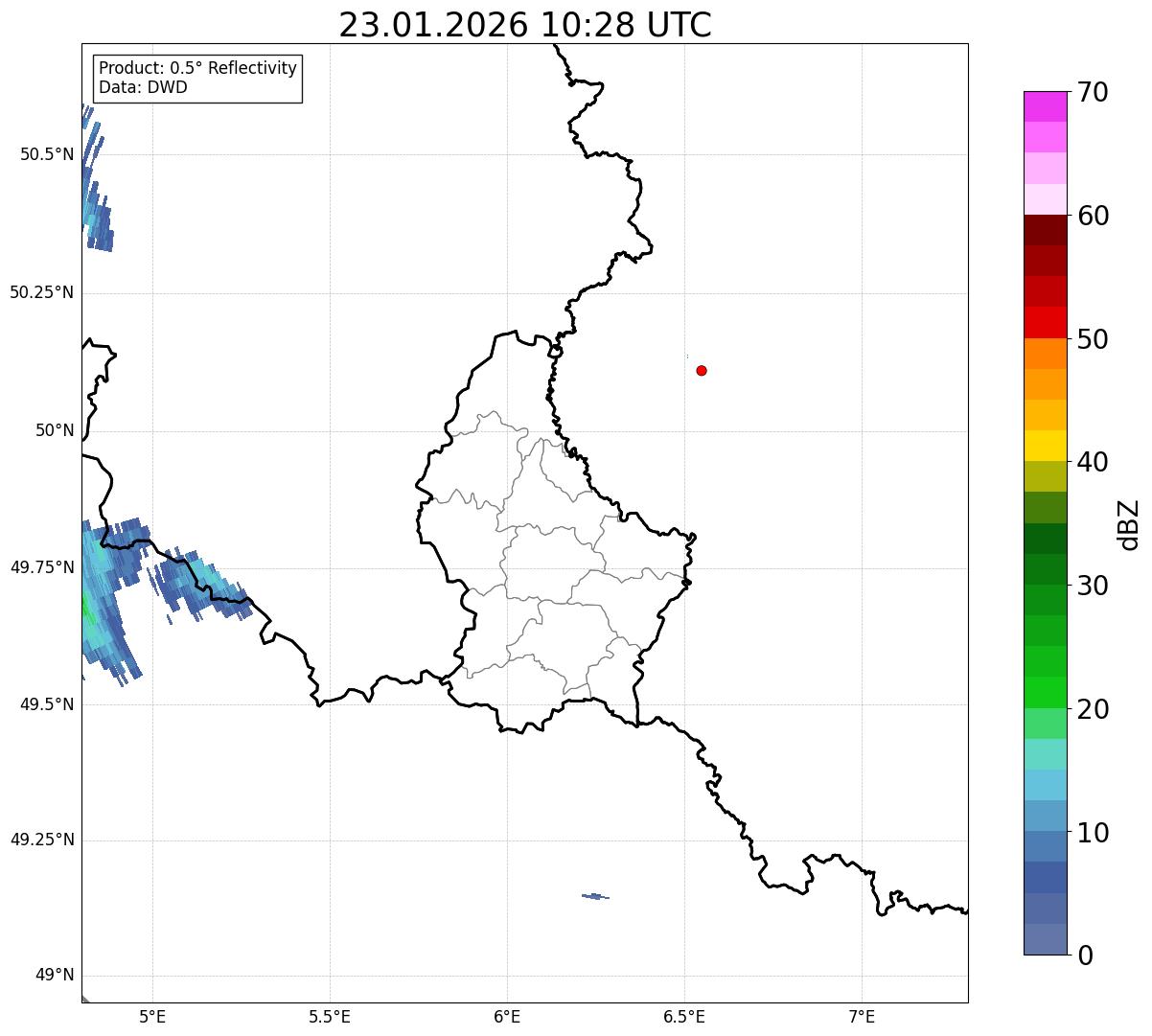
Task: Click the colorbar tick label 70
Action: 1093,92
